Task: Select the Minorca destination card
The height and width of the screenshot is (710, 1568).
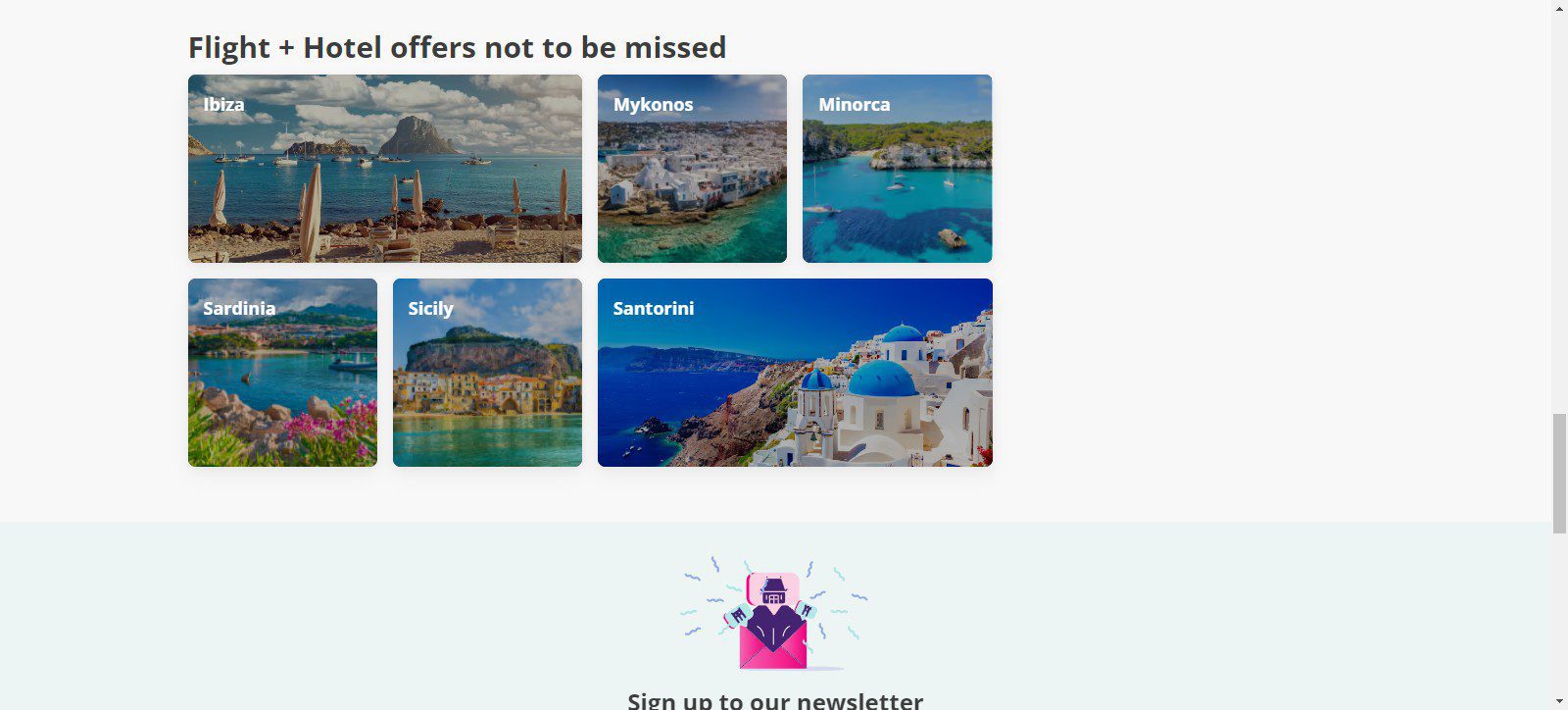Action: point(897,169)
